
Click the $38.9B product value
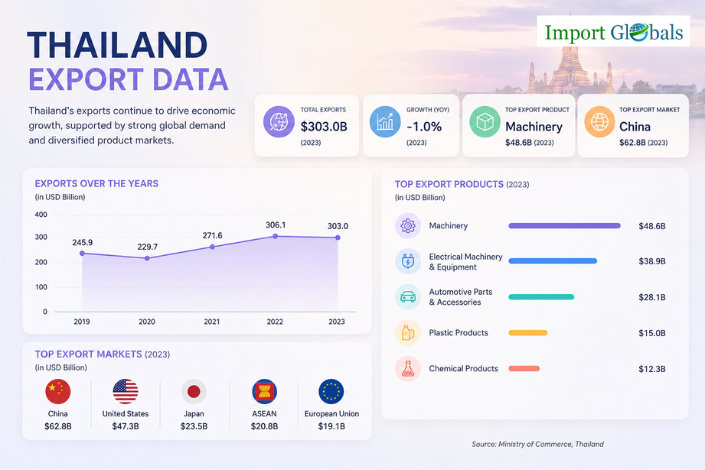pyautogui.click(x=652, y=261)
